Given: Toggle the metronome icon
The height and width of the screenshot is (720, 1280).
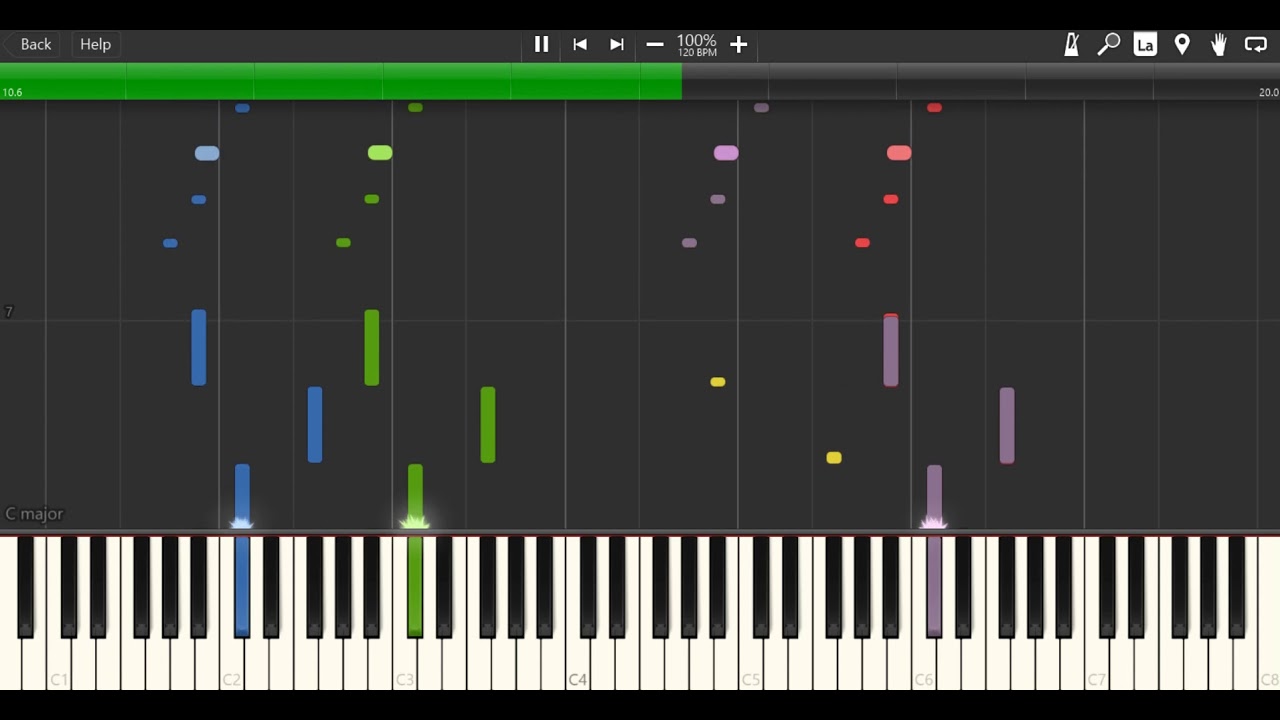Looking at the screenshot, I should (x=1071, y=44).
